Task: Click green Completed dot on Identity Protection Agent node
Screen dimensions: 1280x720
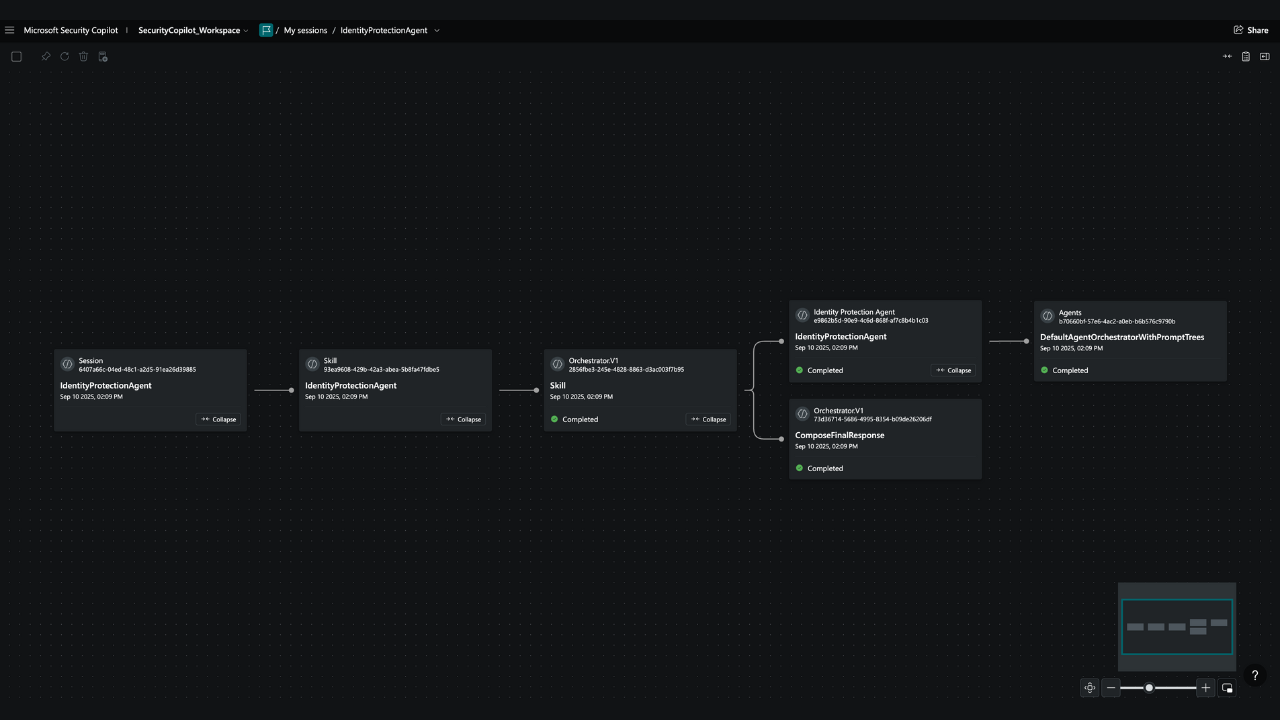Action: (x=799, y=370)
